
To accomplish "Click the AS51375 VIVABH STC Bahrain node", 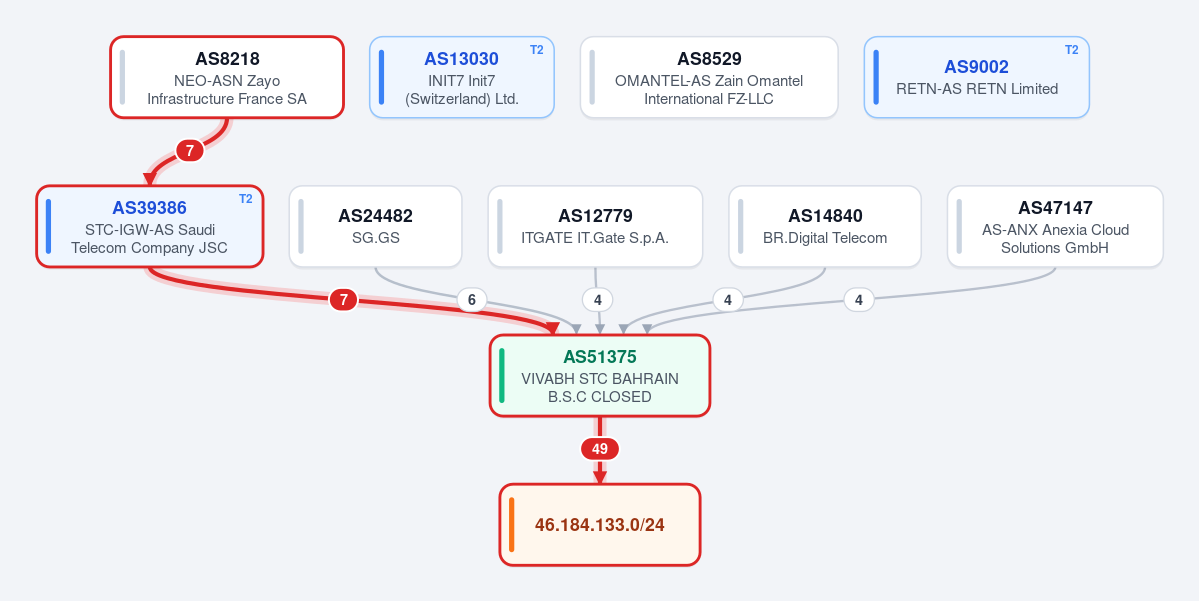I will pos(600,375).
